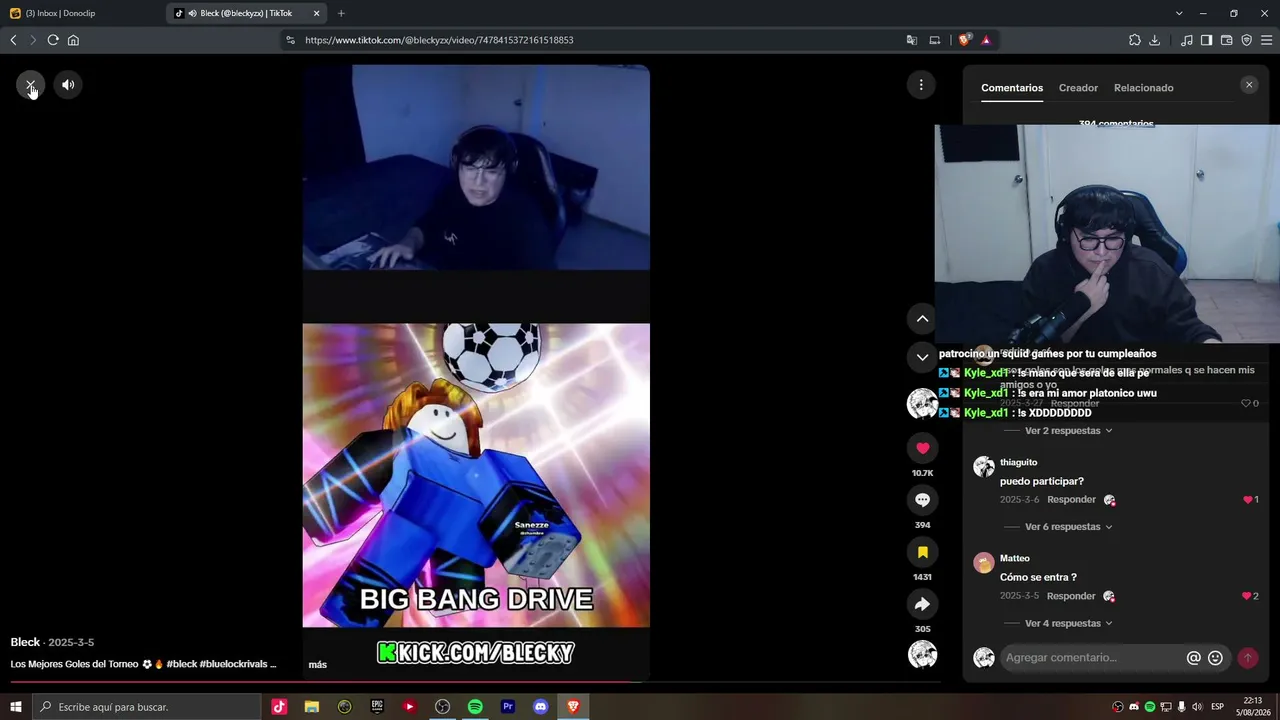This screenshot has width=1280, height=720.
Task: Launch Epic Games from taskbar
Action: click(377, 707)
